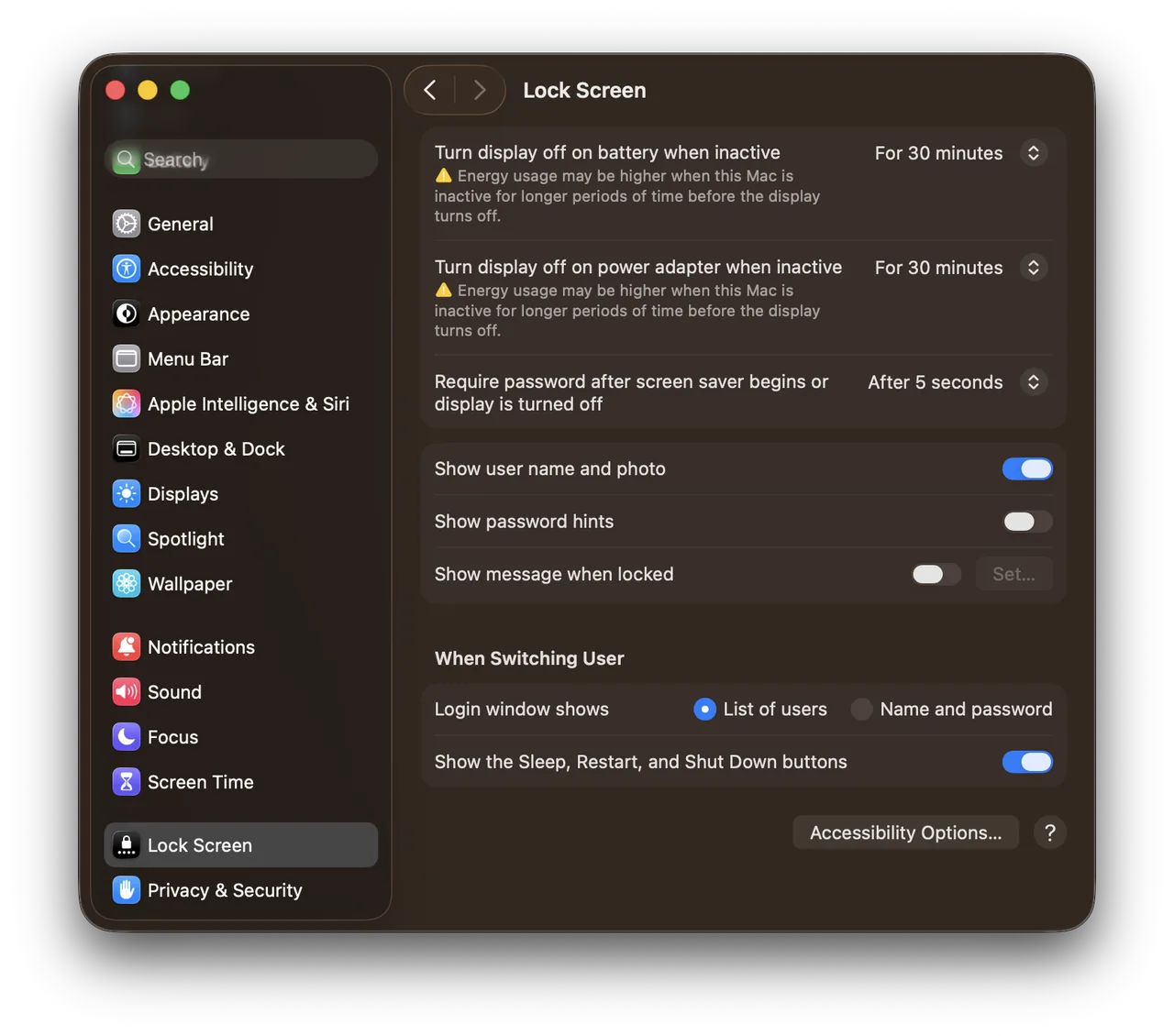The width and height of the screenshot is (1174, 1036).
Task: Click the Sound speaker icon
Action: (x=127, y=691)
